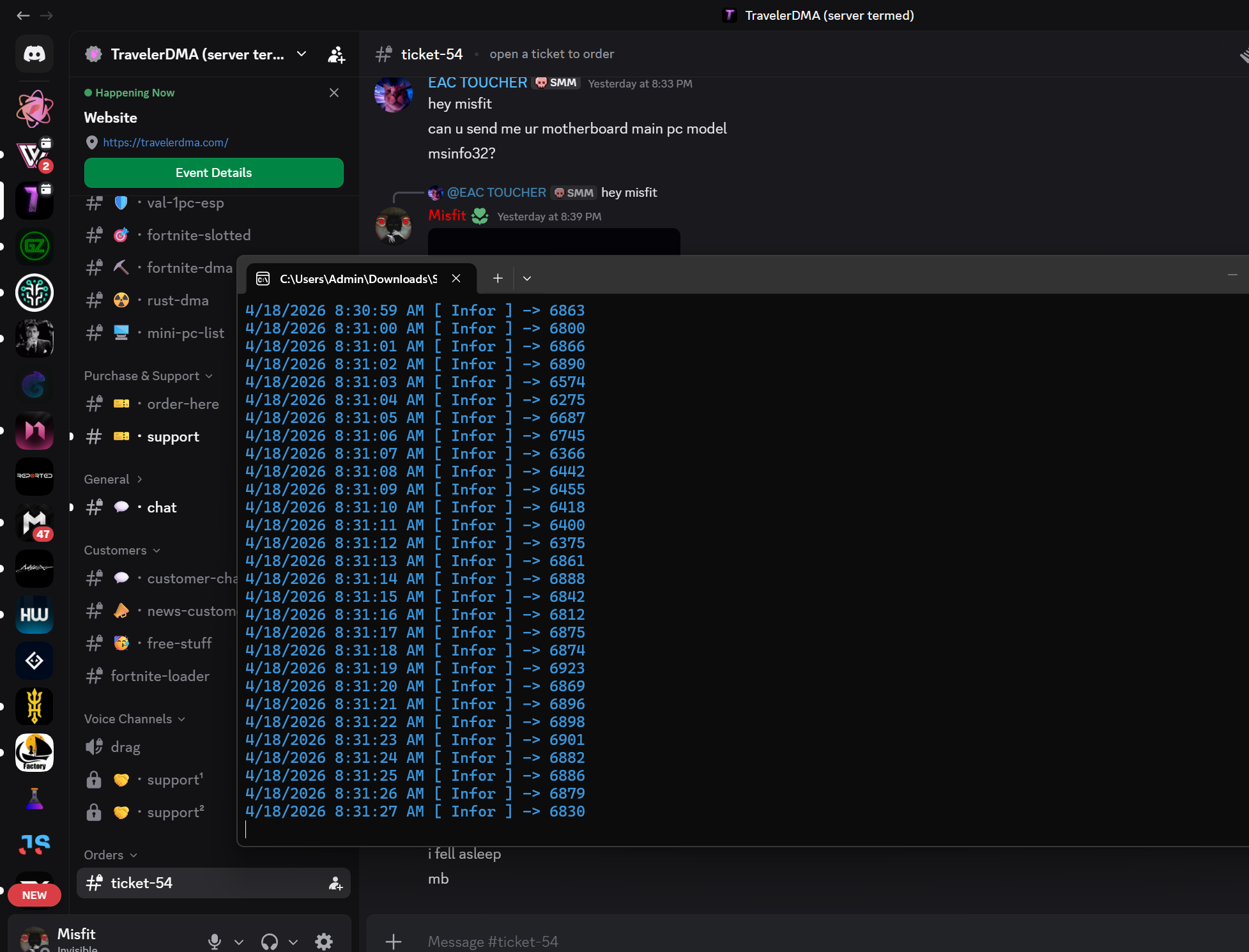Open the pink M server icon
The height and width of the screenshot is (952, 1249).
click(x=34, y=431)
